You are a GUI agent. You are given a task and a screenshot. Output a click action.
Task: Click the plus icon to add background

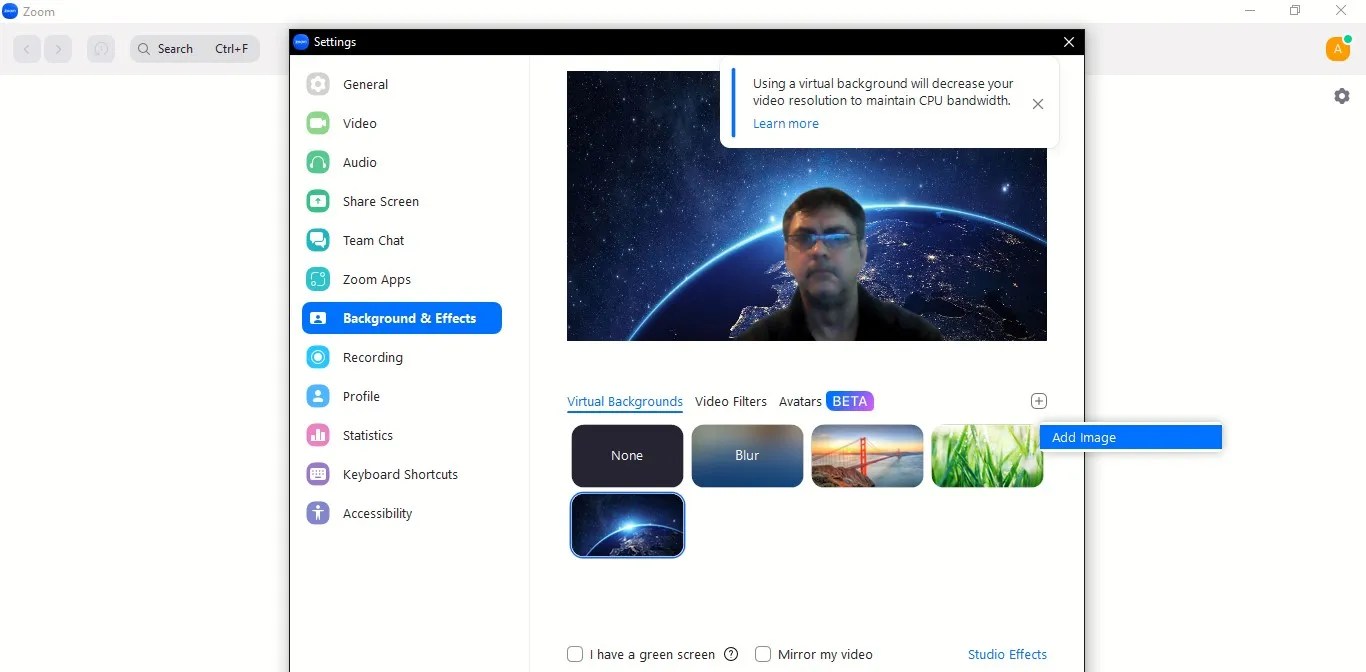[1039, 401]
